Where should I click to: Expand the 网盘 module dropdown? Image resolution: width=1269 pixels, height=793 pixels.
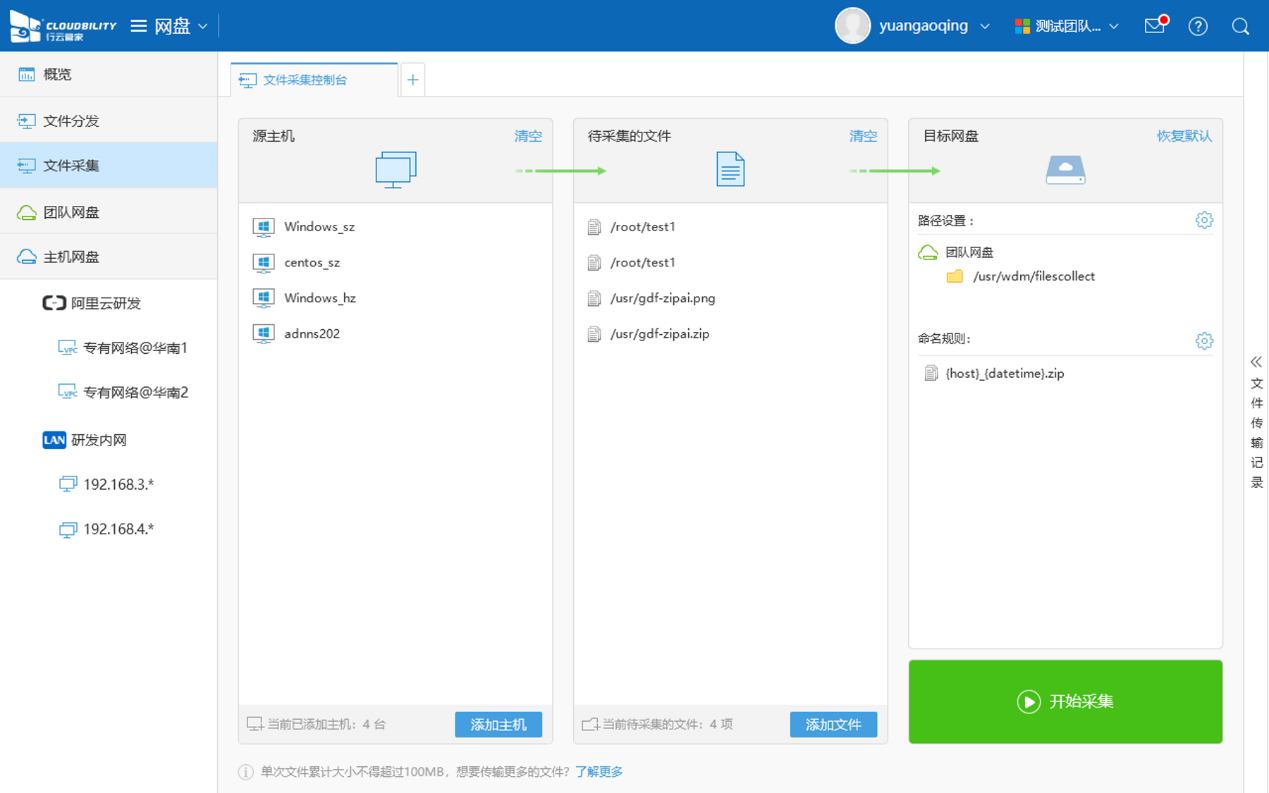point(170,26)
